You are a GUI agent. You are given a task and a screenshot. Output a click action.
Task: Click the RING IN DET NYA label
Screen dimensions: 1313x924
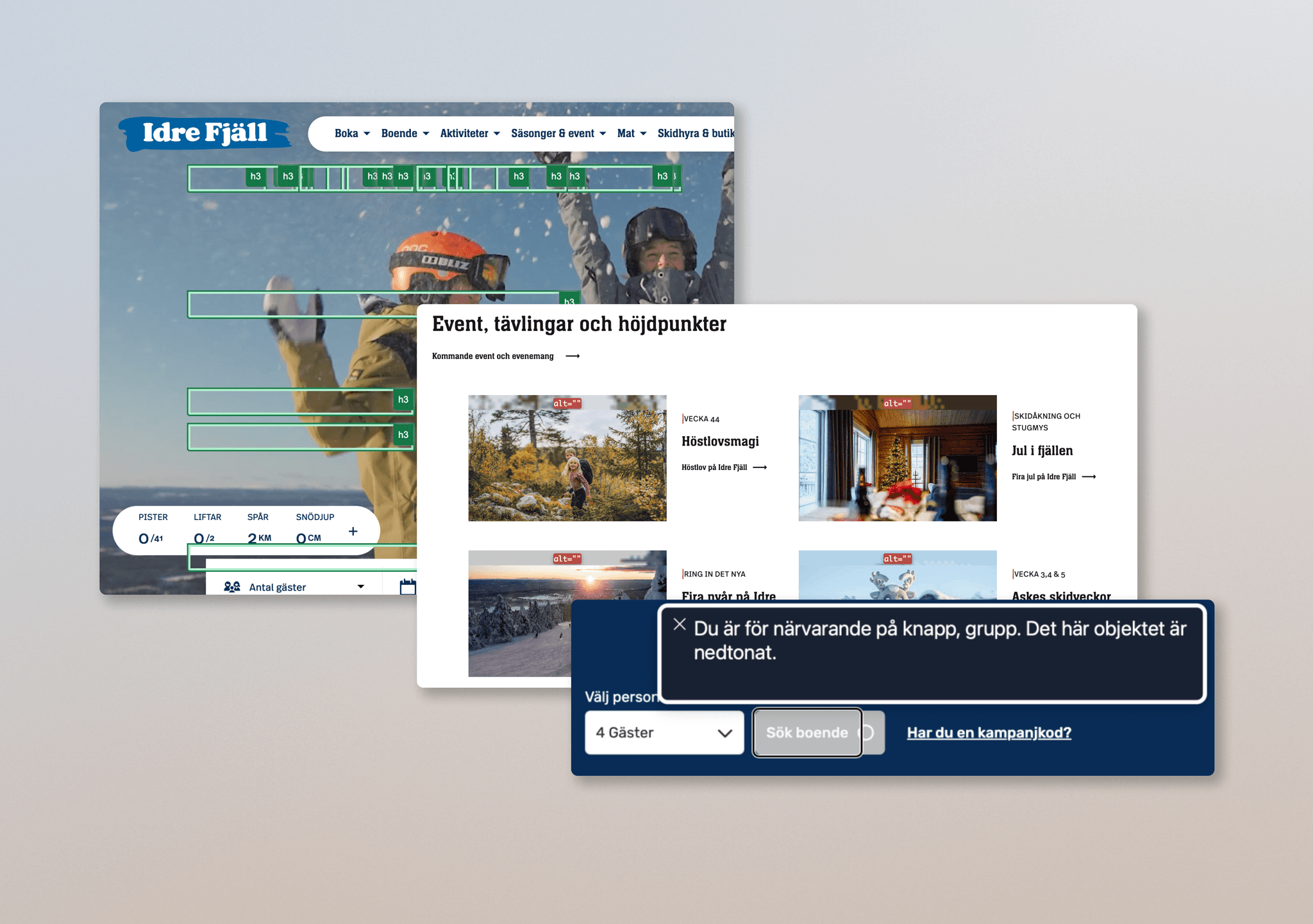[x=714, y=574]
